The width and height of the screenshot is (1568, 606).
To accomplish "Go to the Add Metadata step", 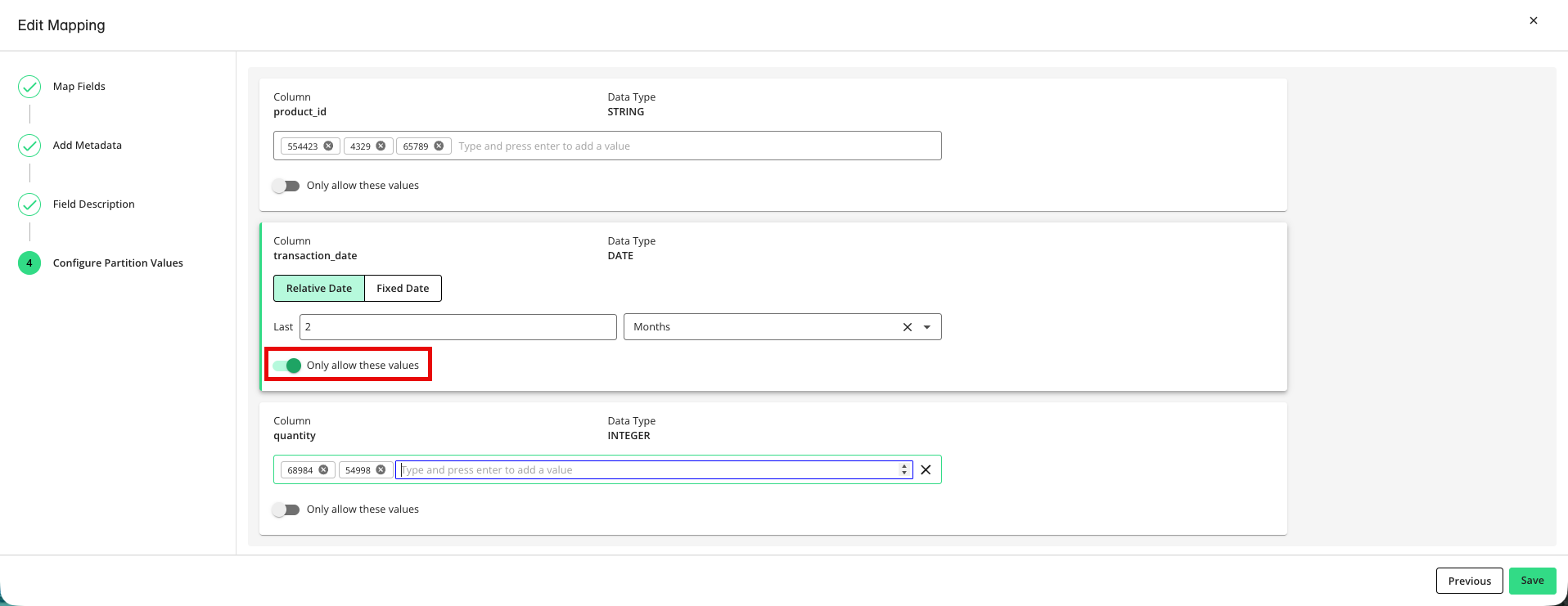I will click(88, 146).
